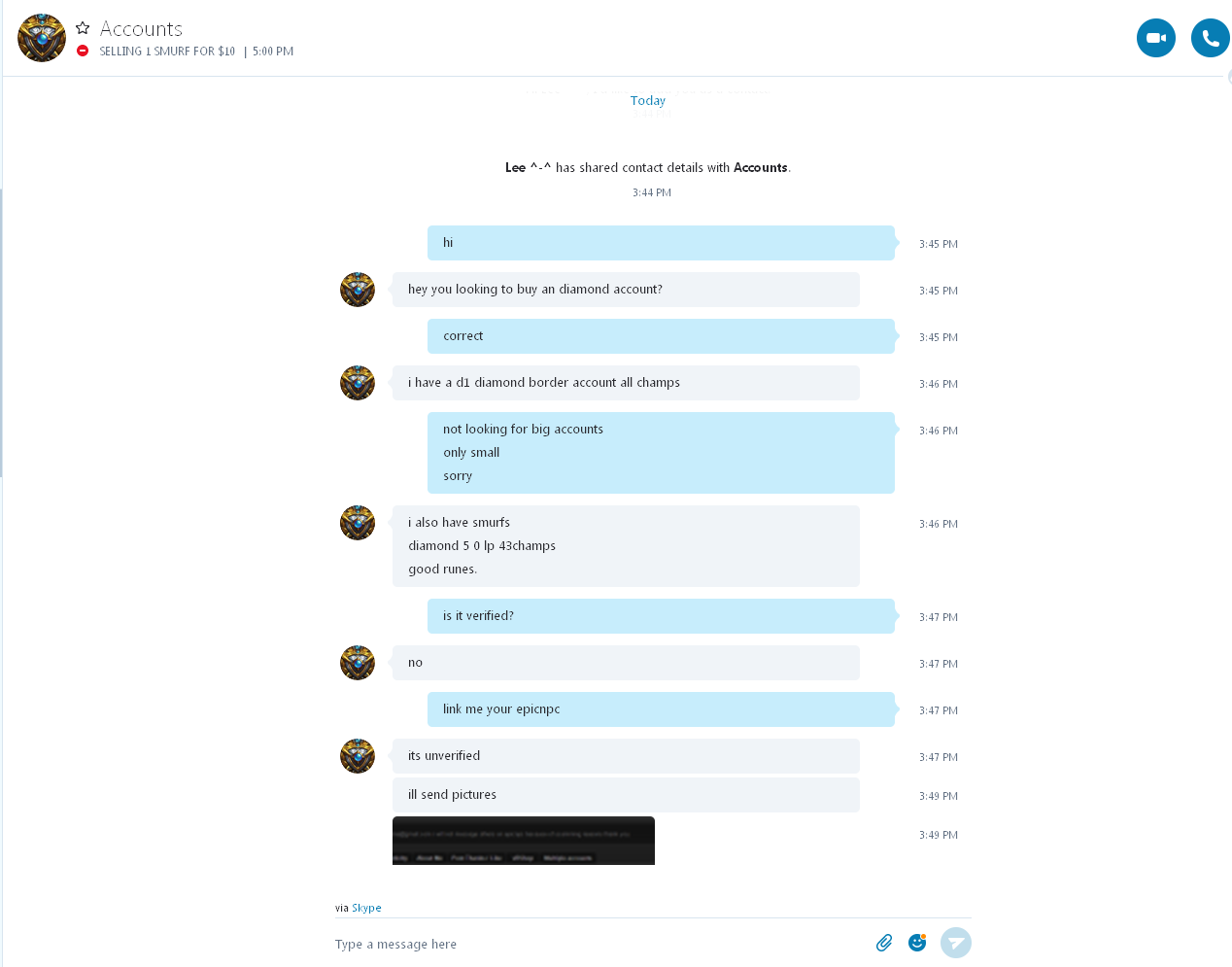Click the 'SELLING 1 SMURF FOR $10' mood text

167,52
